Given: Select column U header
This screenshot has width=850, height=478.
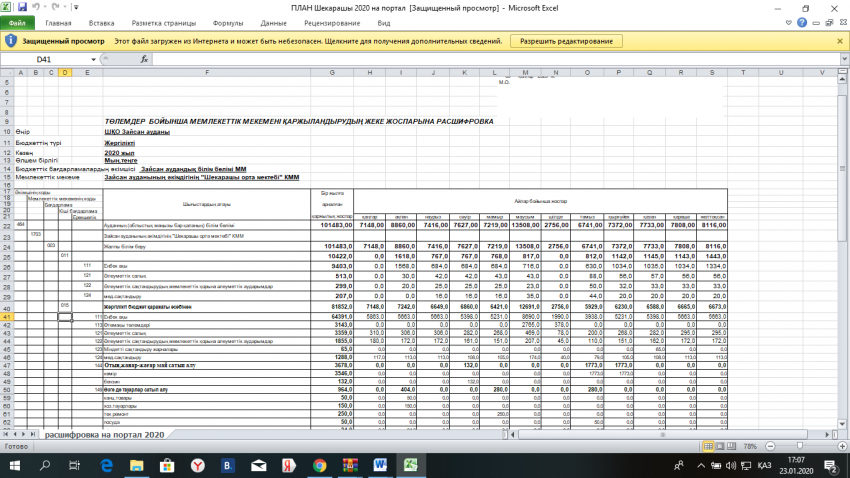Looking at the screenshot, I should pos(781,72).
